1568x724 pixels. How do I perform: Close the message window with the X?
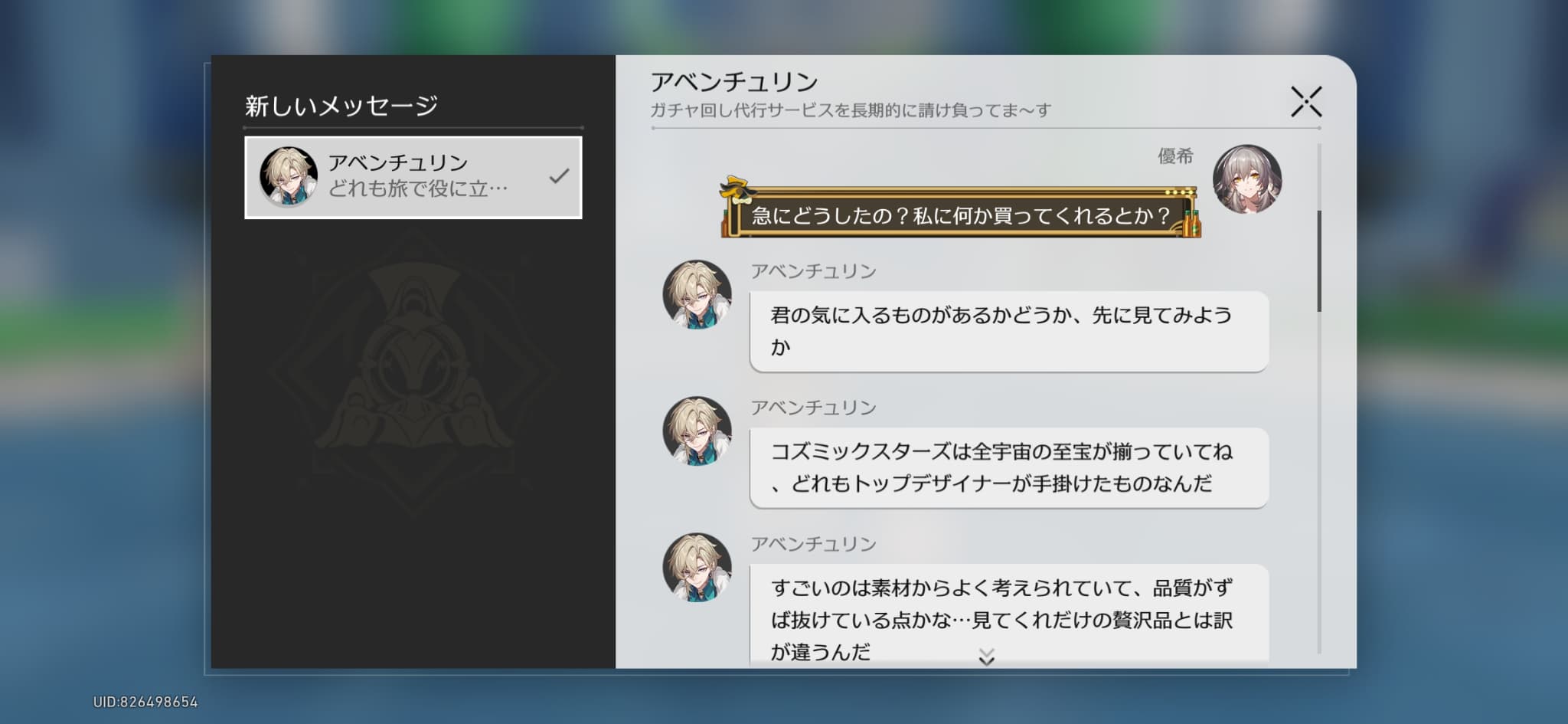pyautogui.click(x=1305, y=102)
